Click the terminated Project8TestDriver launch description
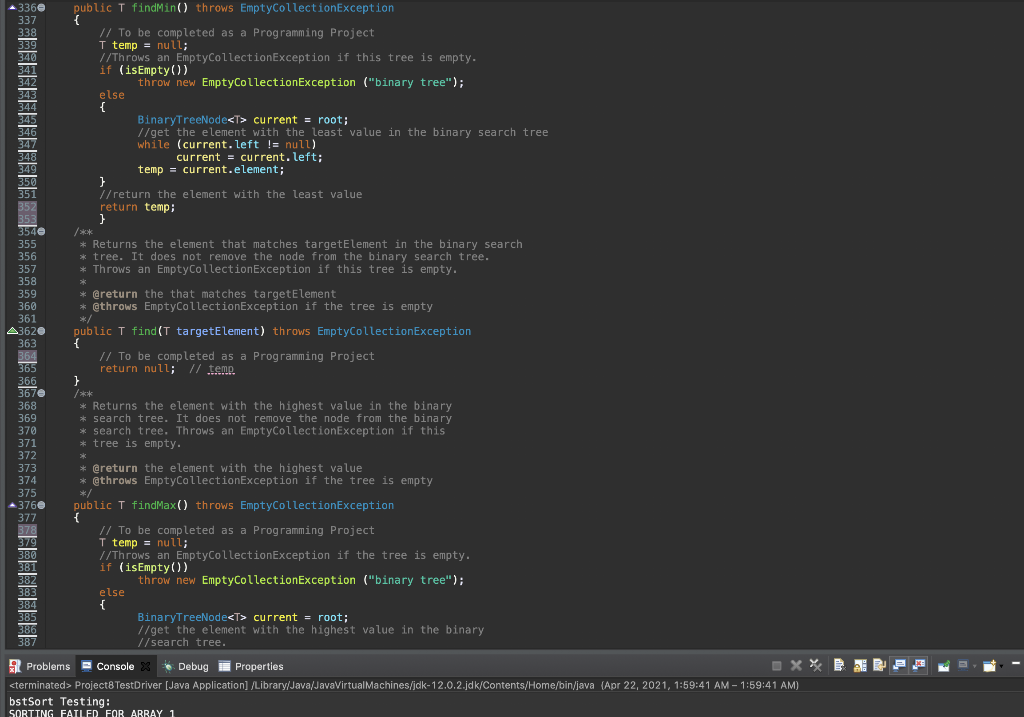The image size is (1024, 717). pyautogui.click(x=404, y=685)
